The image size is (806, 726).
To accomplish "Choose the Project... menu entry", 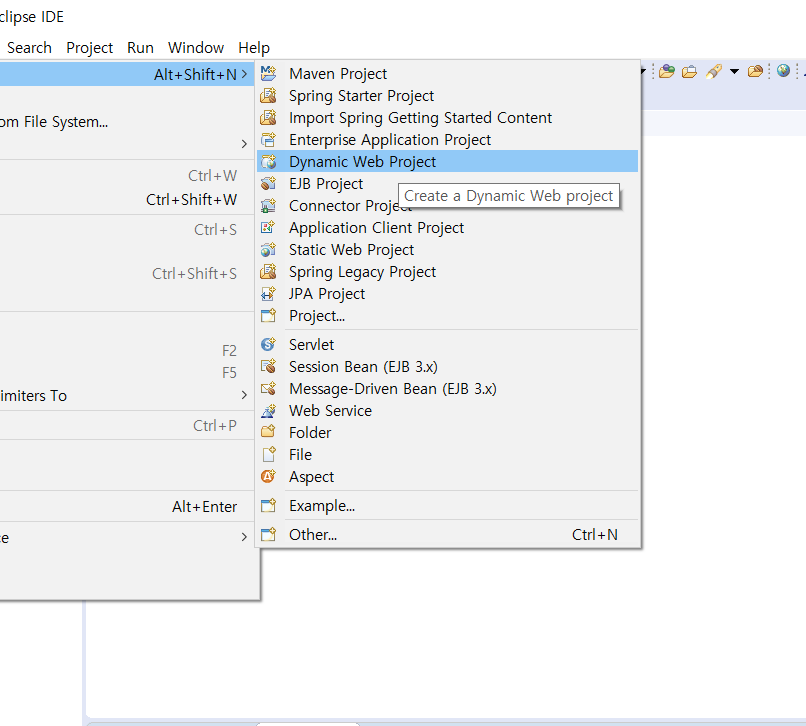I will tap(447, 316).
